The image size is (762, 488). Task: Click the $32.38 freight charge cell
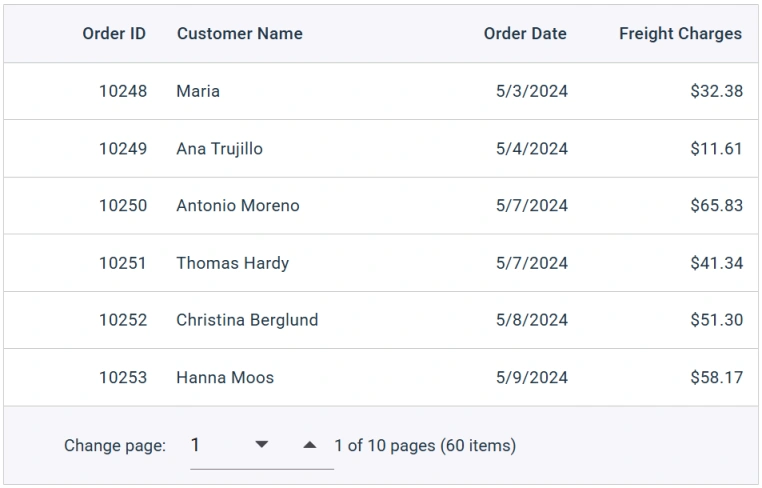click(716, 91)
